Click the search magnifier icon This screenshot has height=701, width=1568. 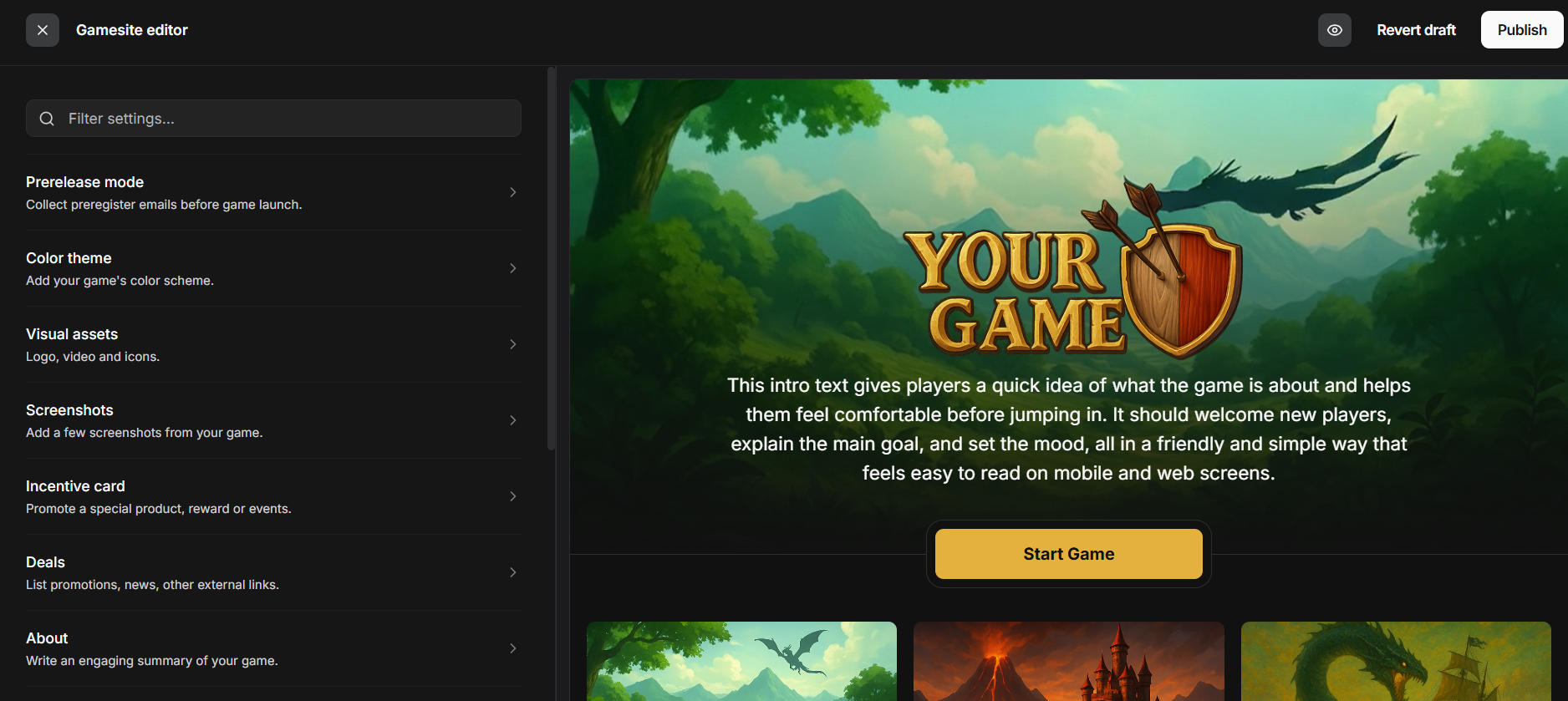point(48,119)
